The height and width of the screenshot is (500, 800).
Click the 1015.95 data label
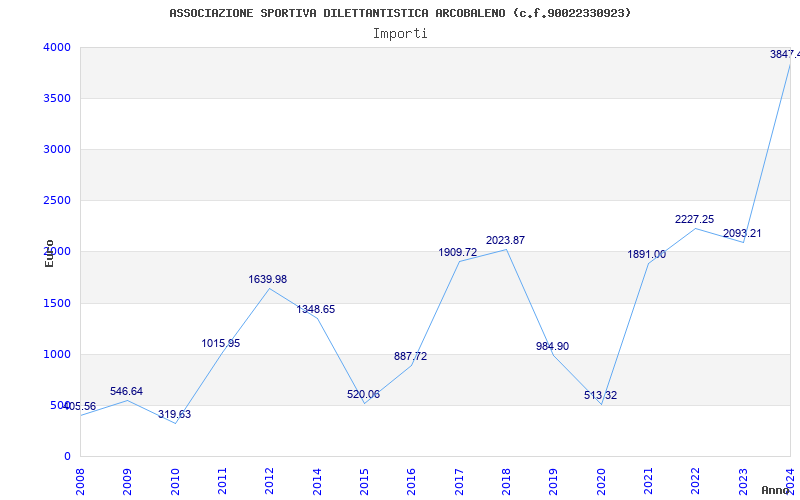[220, 343]
